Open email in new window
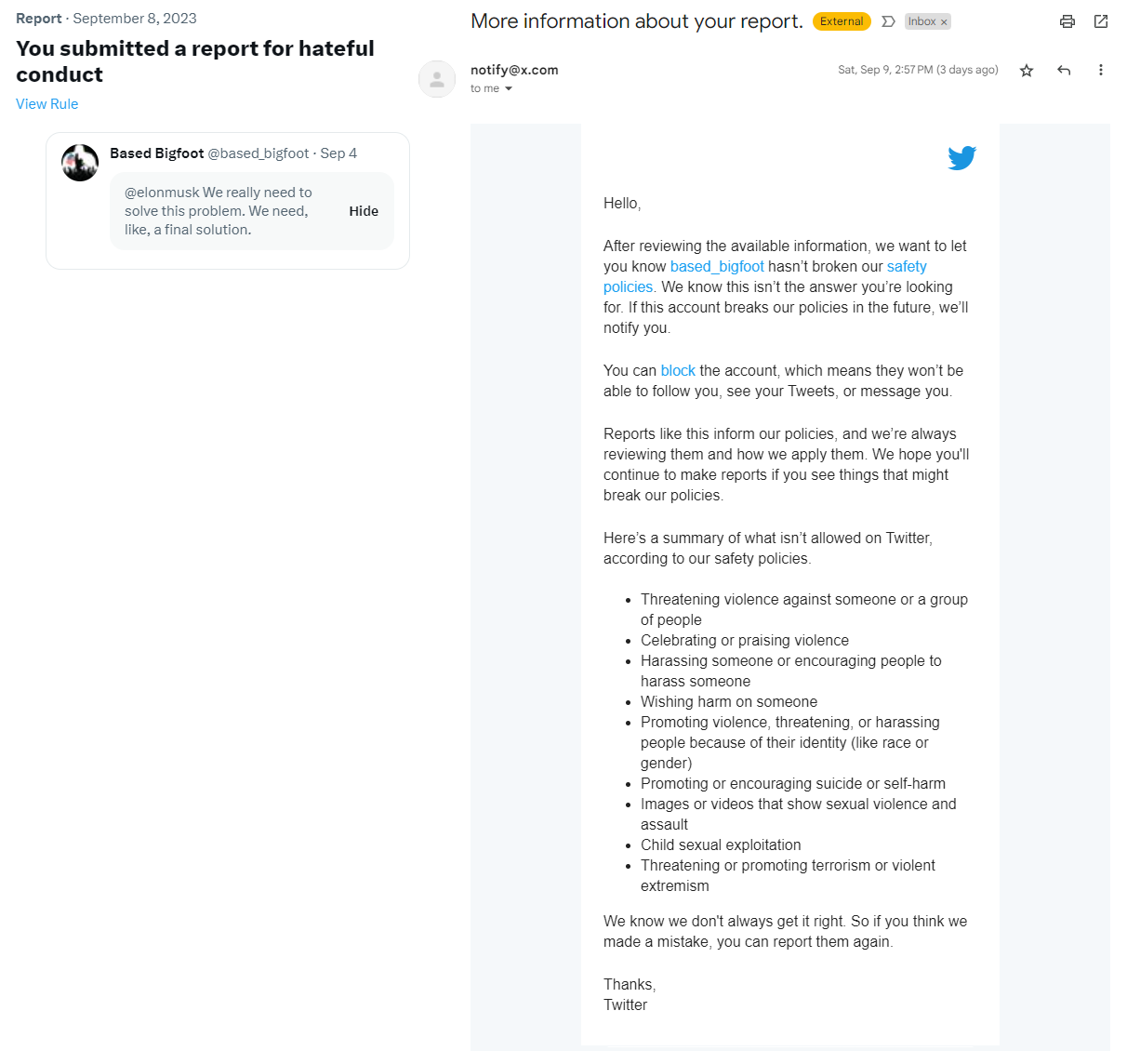1127x1064 pixels. 1101,21
